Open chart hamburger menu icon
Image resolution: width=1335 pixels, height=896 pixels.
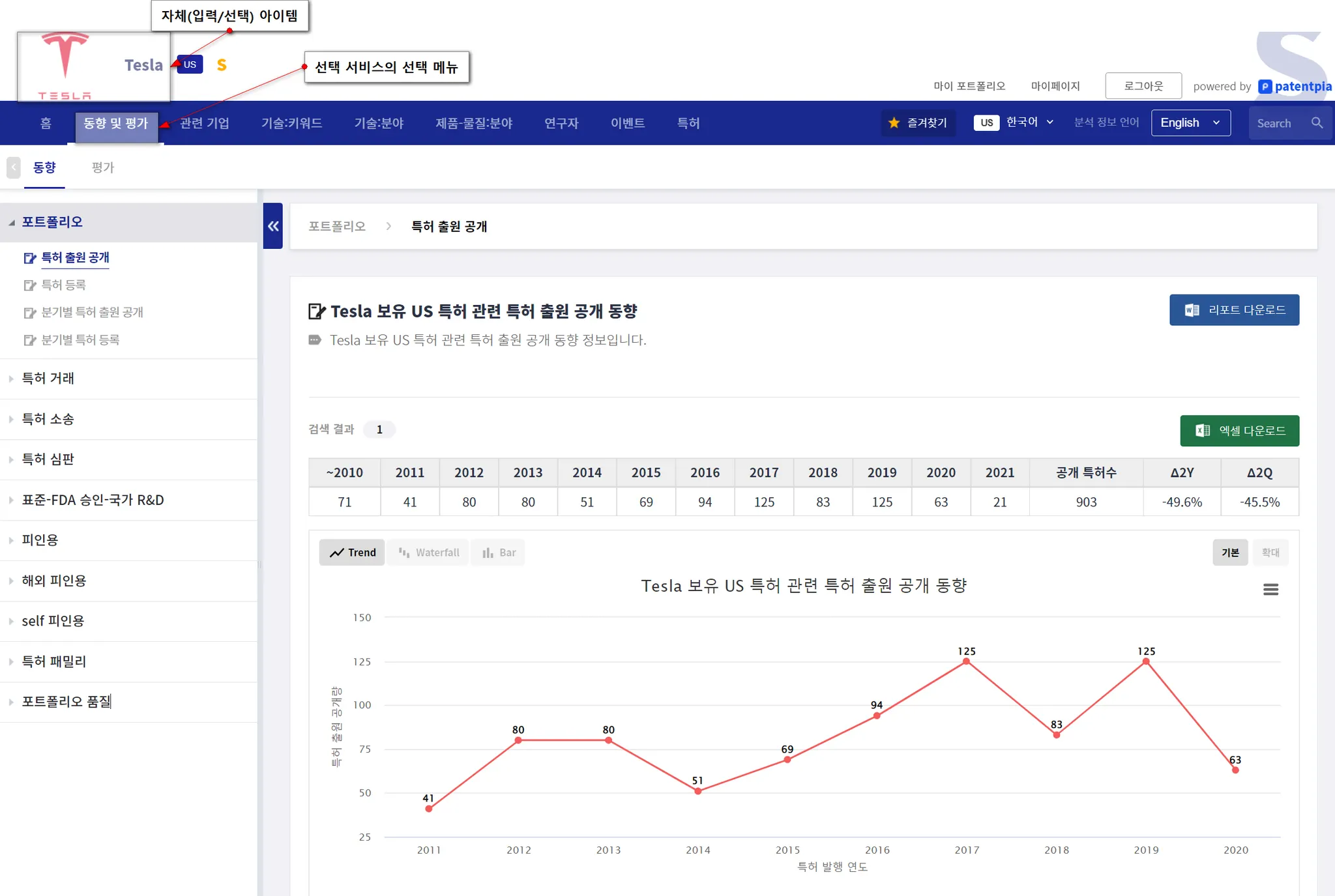pyautogui.click(x=1270, y=590)
